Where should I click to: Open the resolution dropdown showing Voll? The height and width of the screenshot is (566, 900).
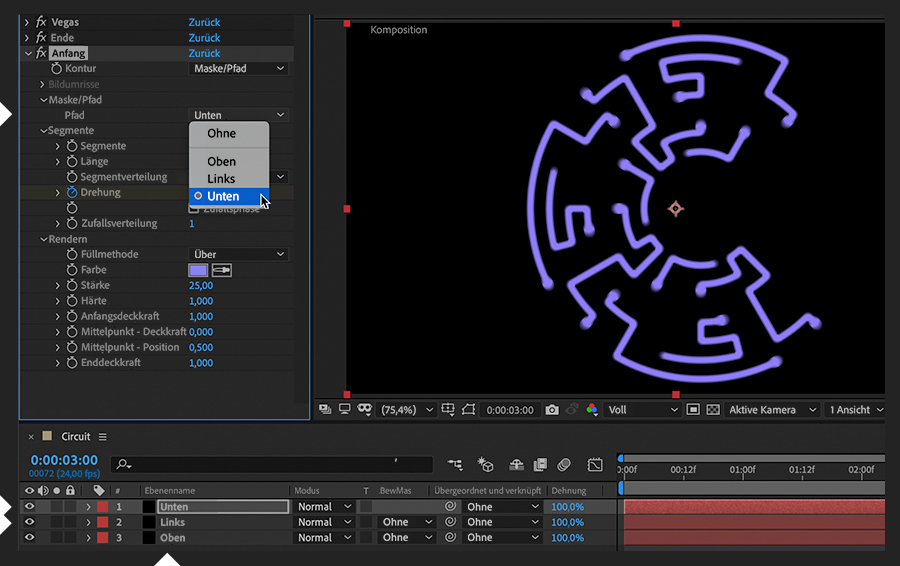[x=642, y=410]
